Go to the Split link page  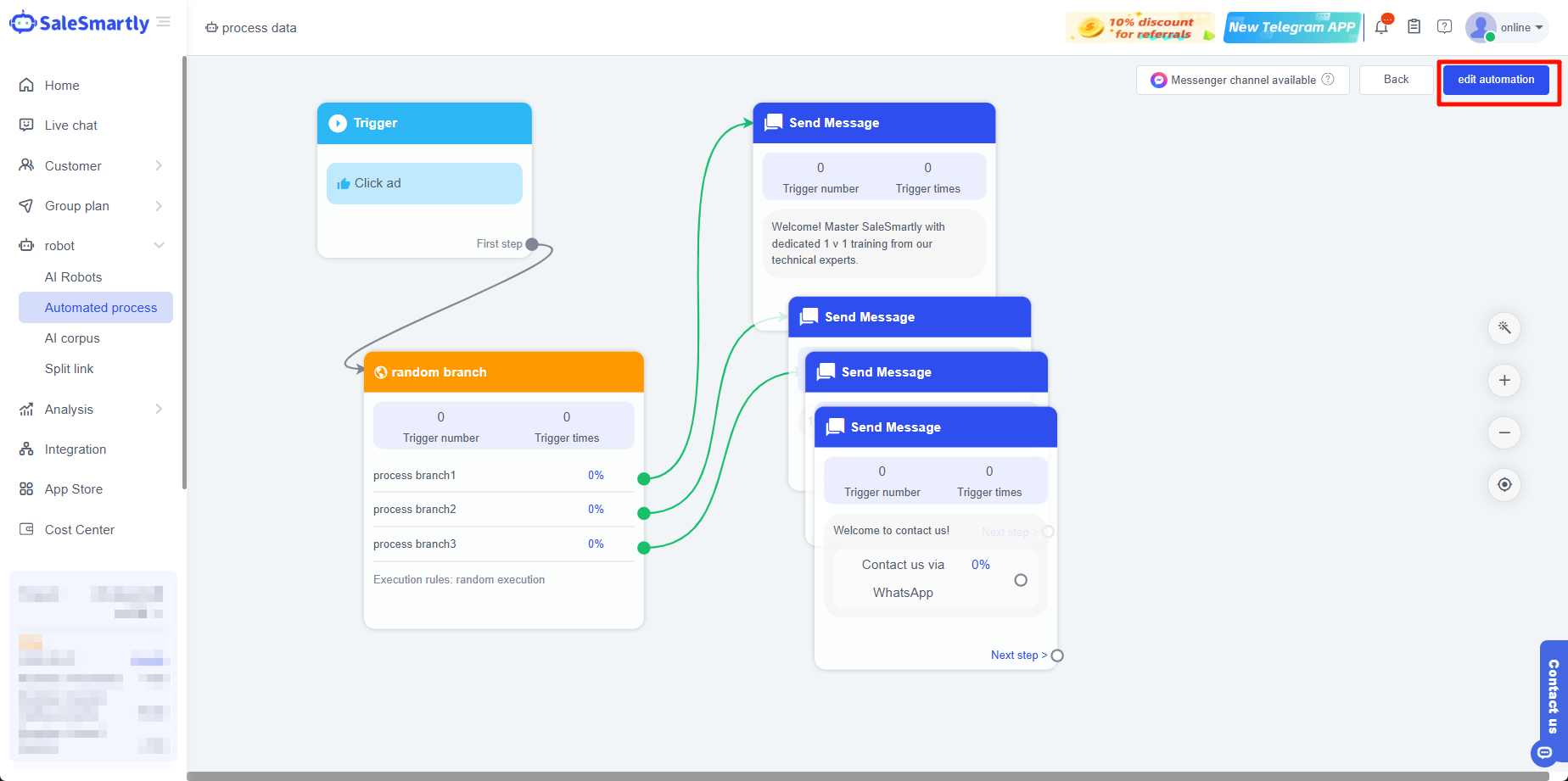tap(69, 369)
